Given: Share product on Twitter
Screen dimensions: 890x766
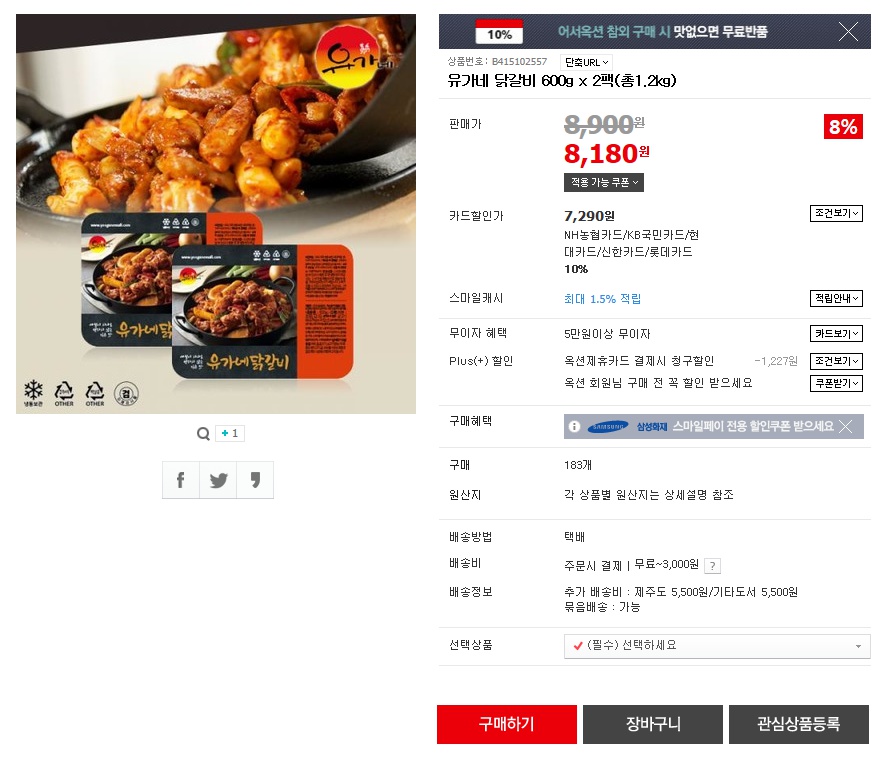Looking at the screenshot, I should click(218, 480).
